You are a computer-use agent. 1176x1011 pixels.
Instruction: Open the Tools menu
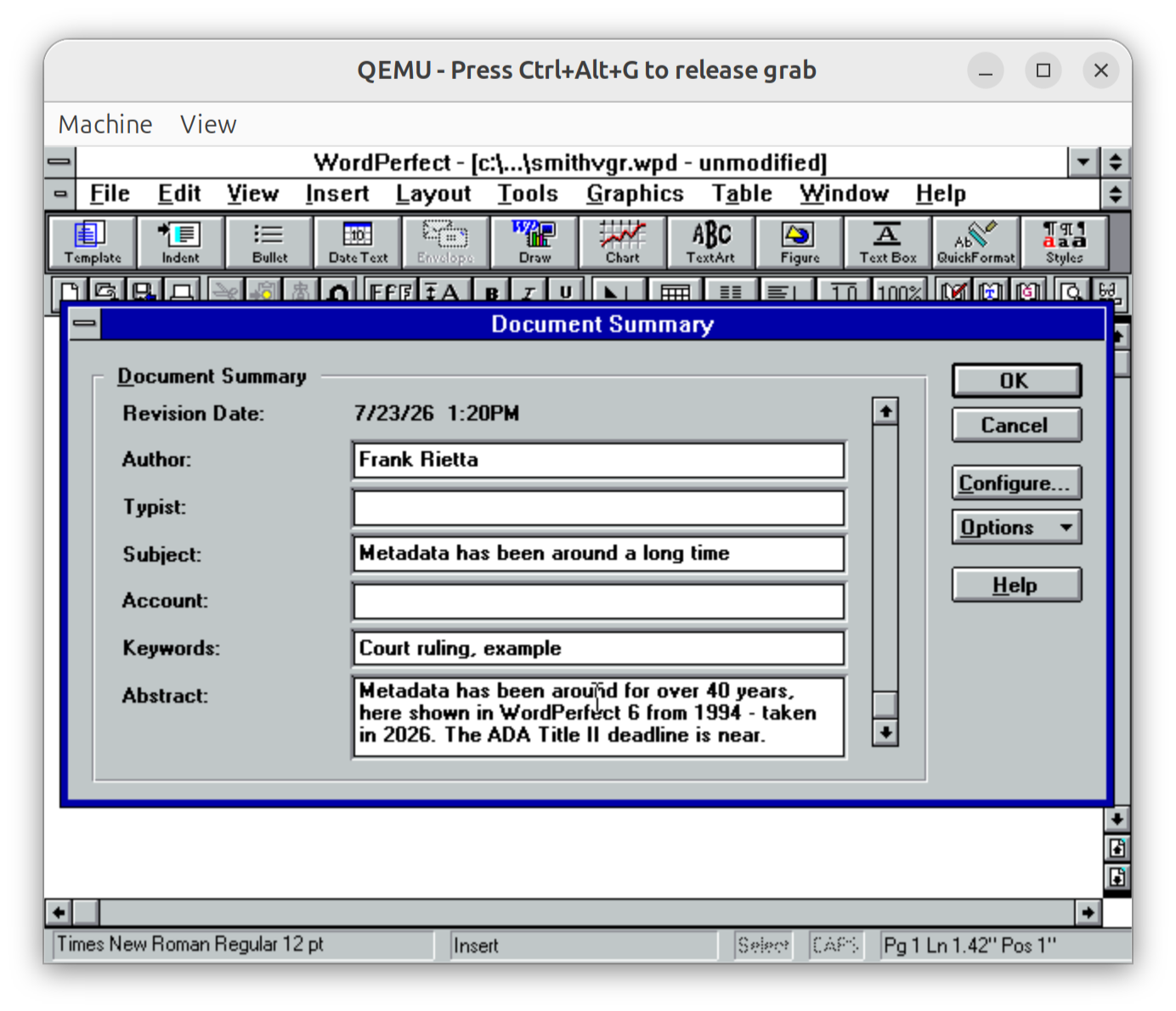coord(528,194)
